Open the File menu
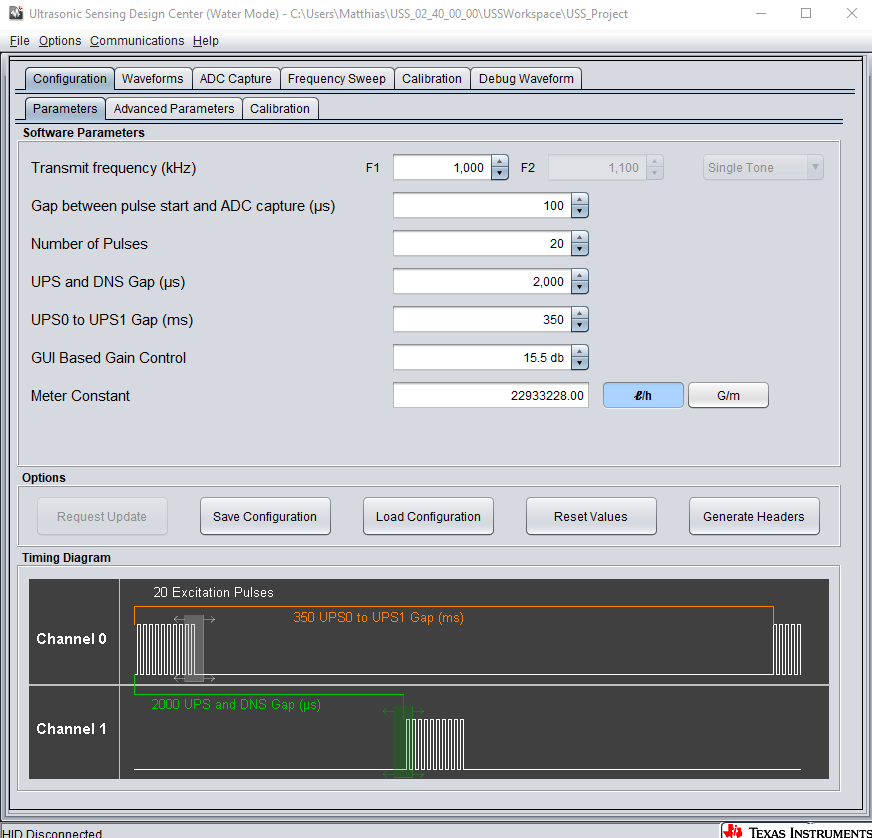The width and height of the screenshot is (872, 838). (x=19, y=41)
